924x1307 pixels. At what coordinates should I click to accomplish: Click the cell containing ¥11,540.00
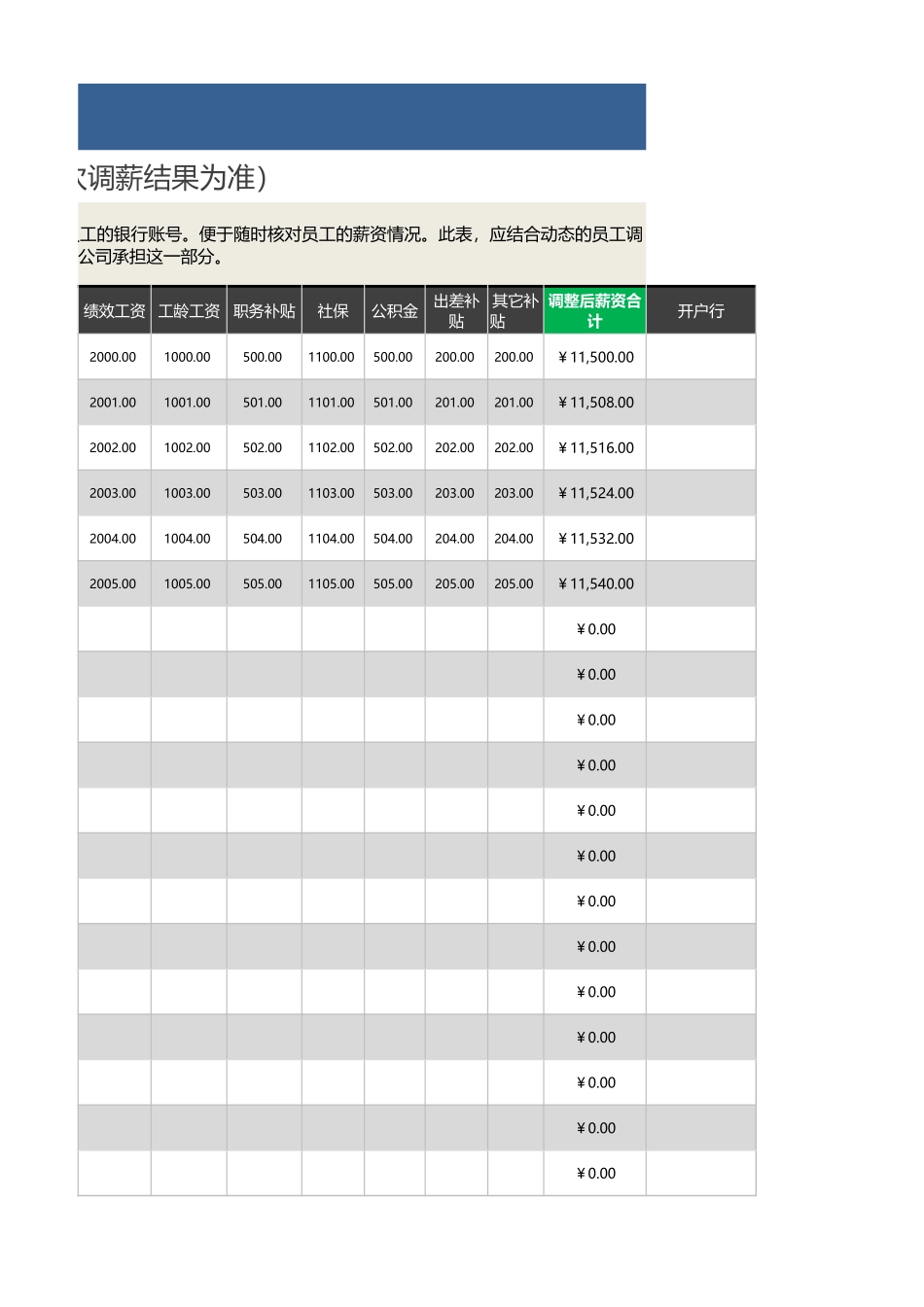pos(594,583)
